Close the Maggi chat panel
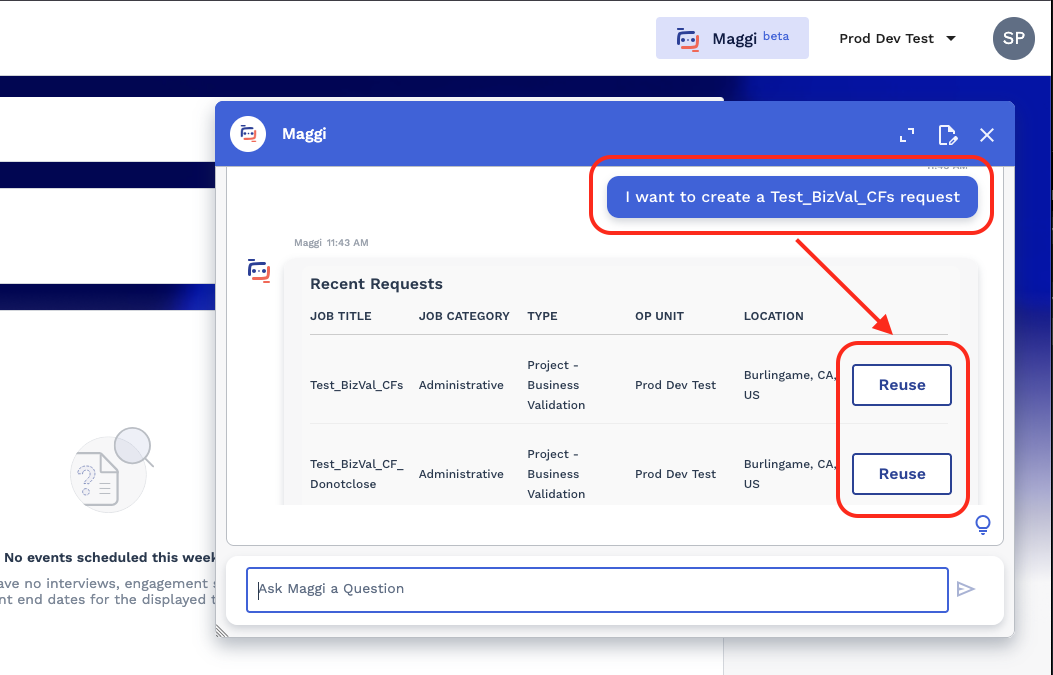 click(987, 135)
